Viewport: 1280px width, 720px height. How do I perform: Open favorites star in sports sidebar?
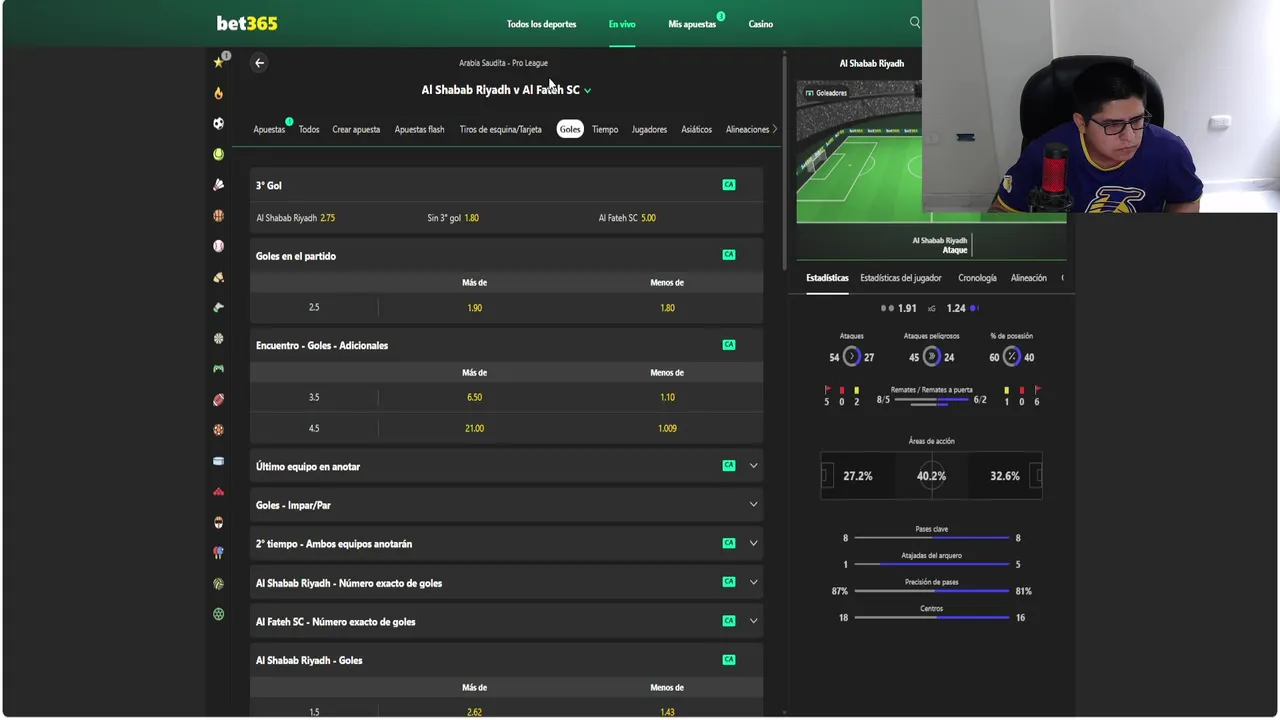218,62
